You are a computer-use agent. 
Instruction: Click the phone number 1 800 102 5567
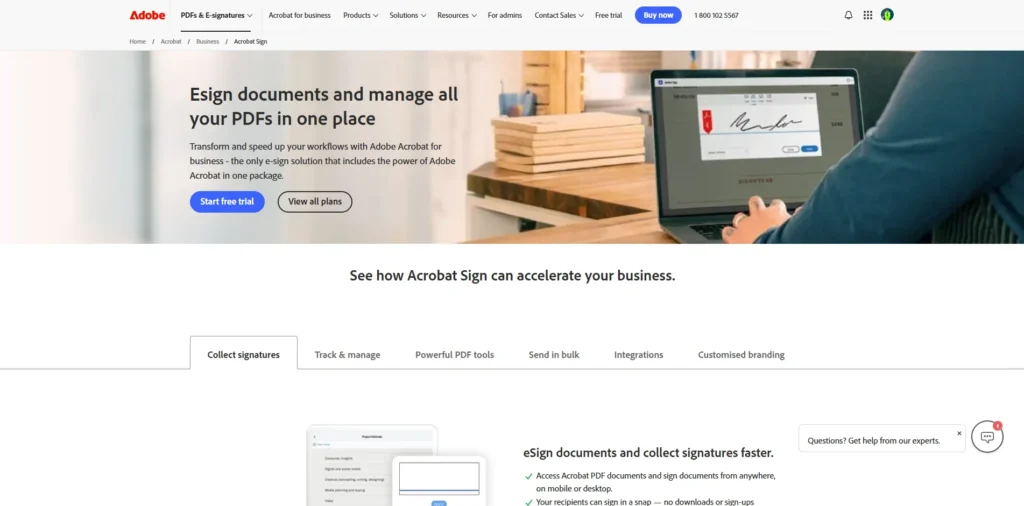(716, 15)
